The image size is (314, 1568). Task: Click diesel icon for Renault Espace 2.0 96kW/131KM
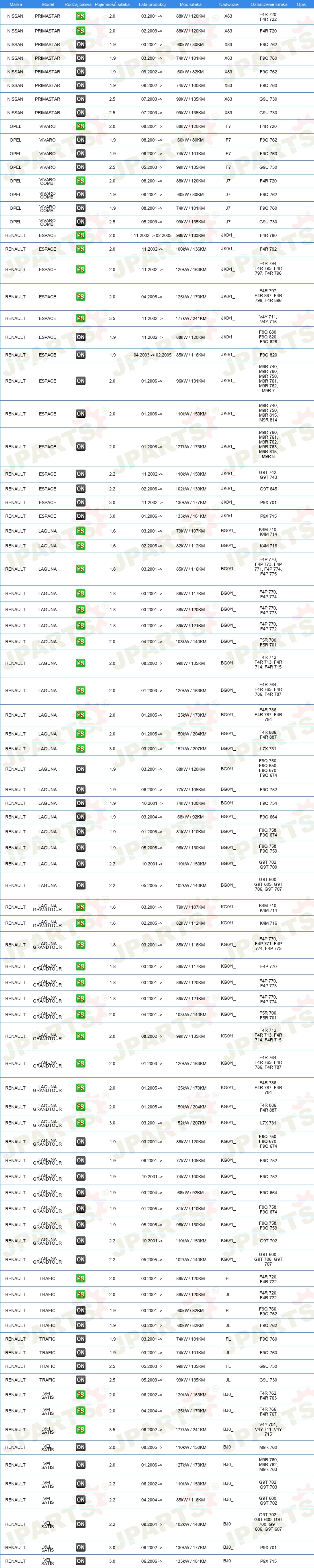(x=80, y=381)
